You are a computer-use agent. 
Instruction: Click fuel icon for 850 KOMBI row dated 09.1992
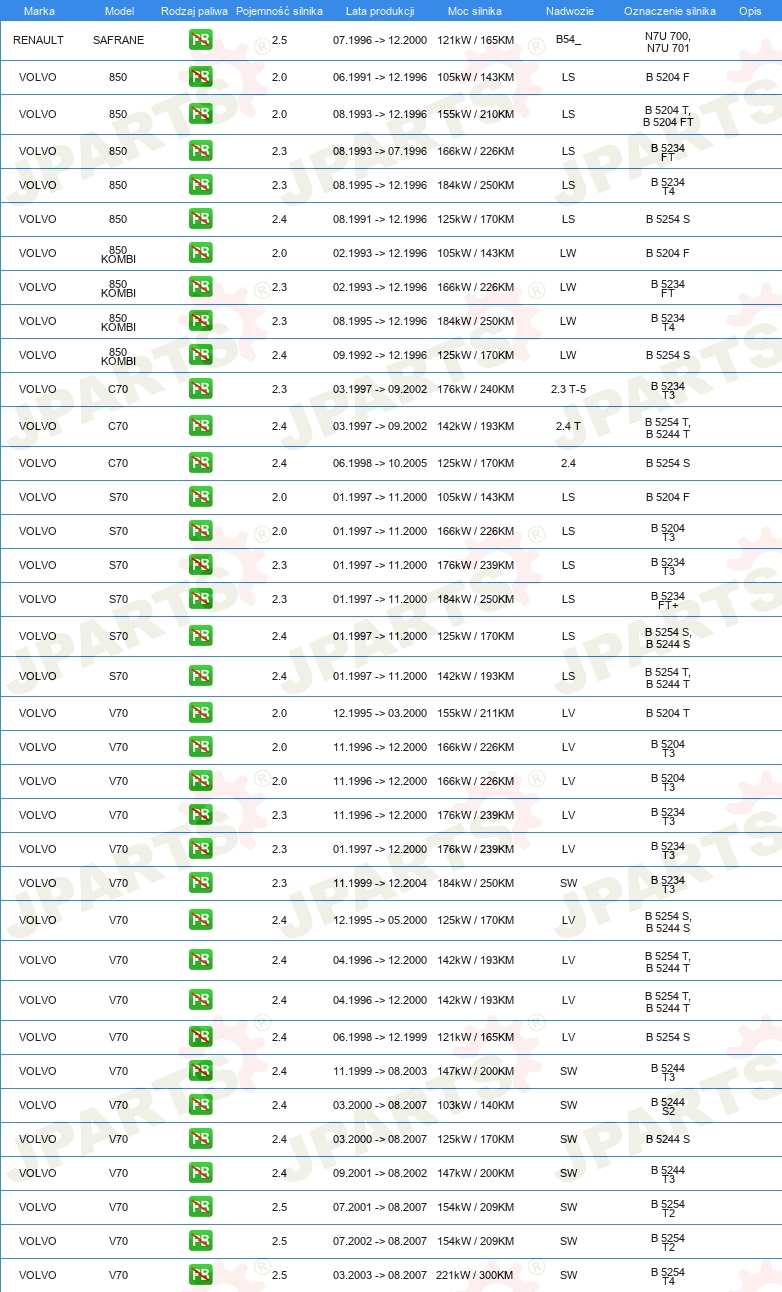tap(200, 355)
